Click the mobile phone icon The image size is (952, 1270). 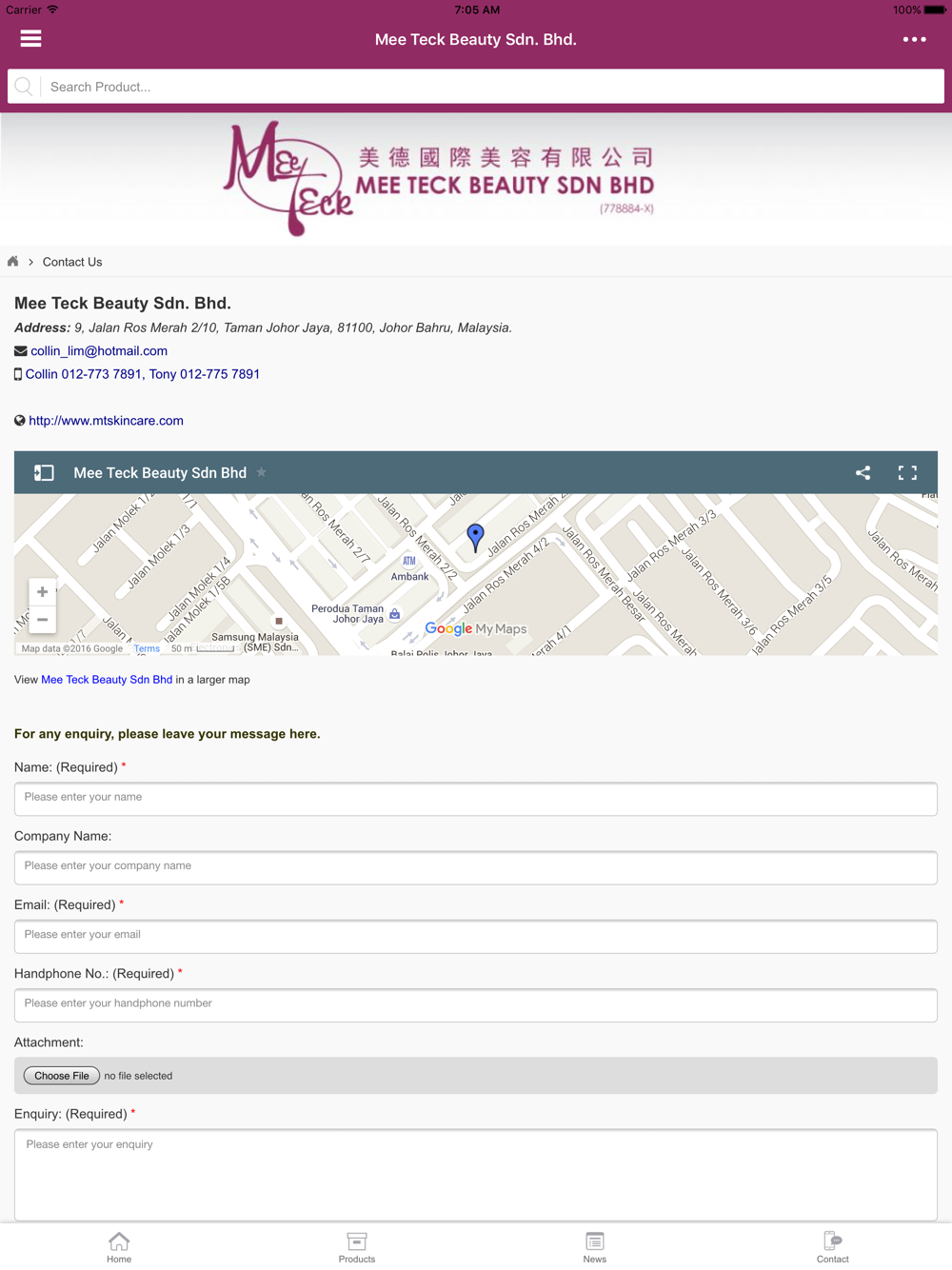point(18,374)
